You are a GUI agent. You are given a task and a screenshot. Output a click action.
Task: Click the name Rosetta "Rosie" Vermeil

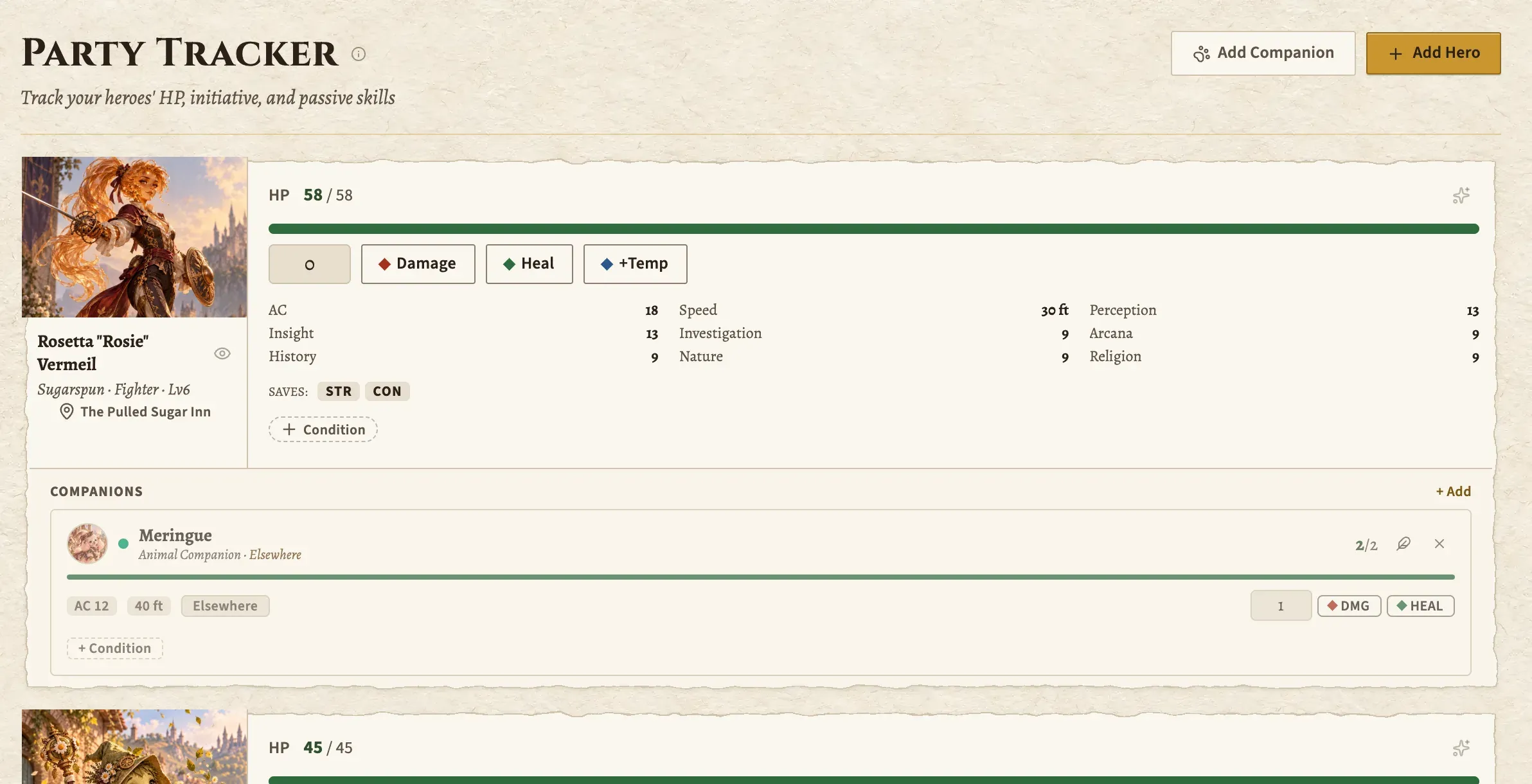click(93, 353)
